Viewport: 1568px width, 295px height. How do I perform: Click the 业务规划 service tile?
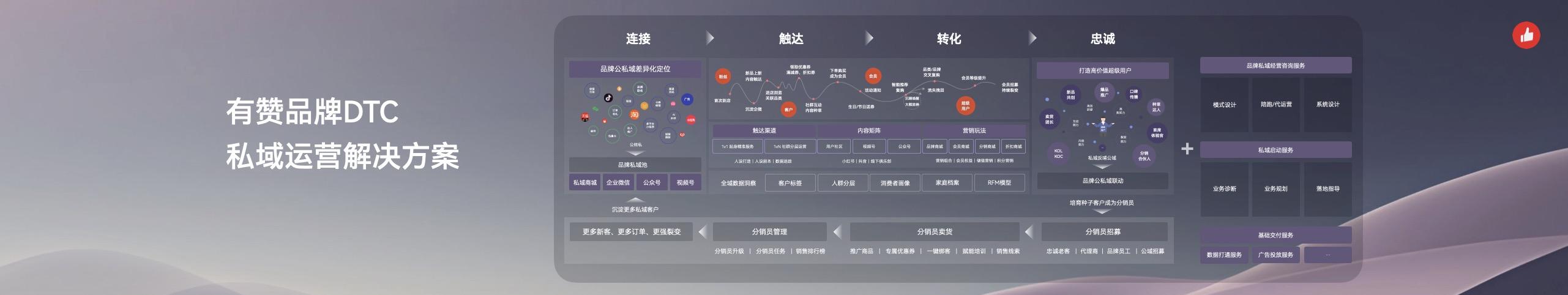[1276, 189]
